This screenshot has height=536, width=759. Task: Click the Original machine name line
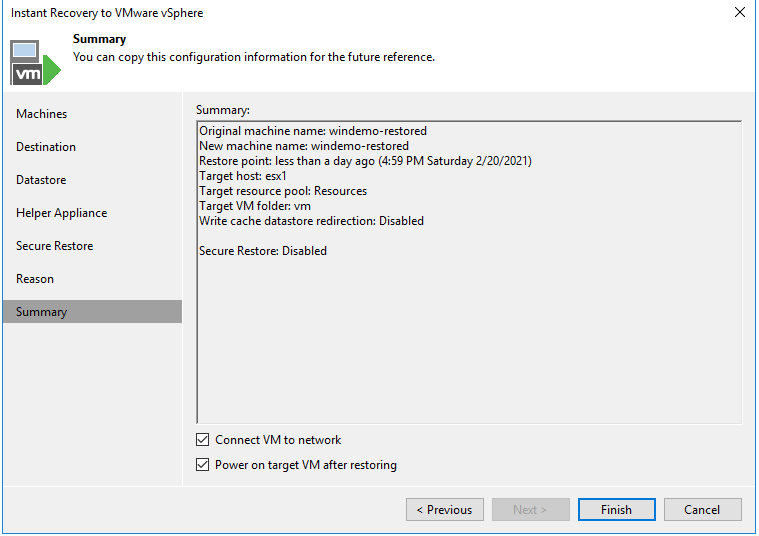coord(313,131)
